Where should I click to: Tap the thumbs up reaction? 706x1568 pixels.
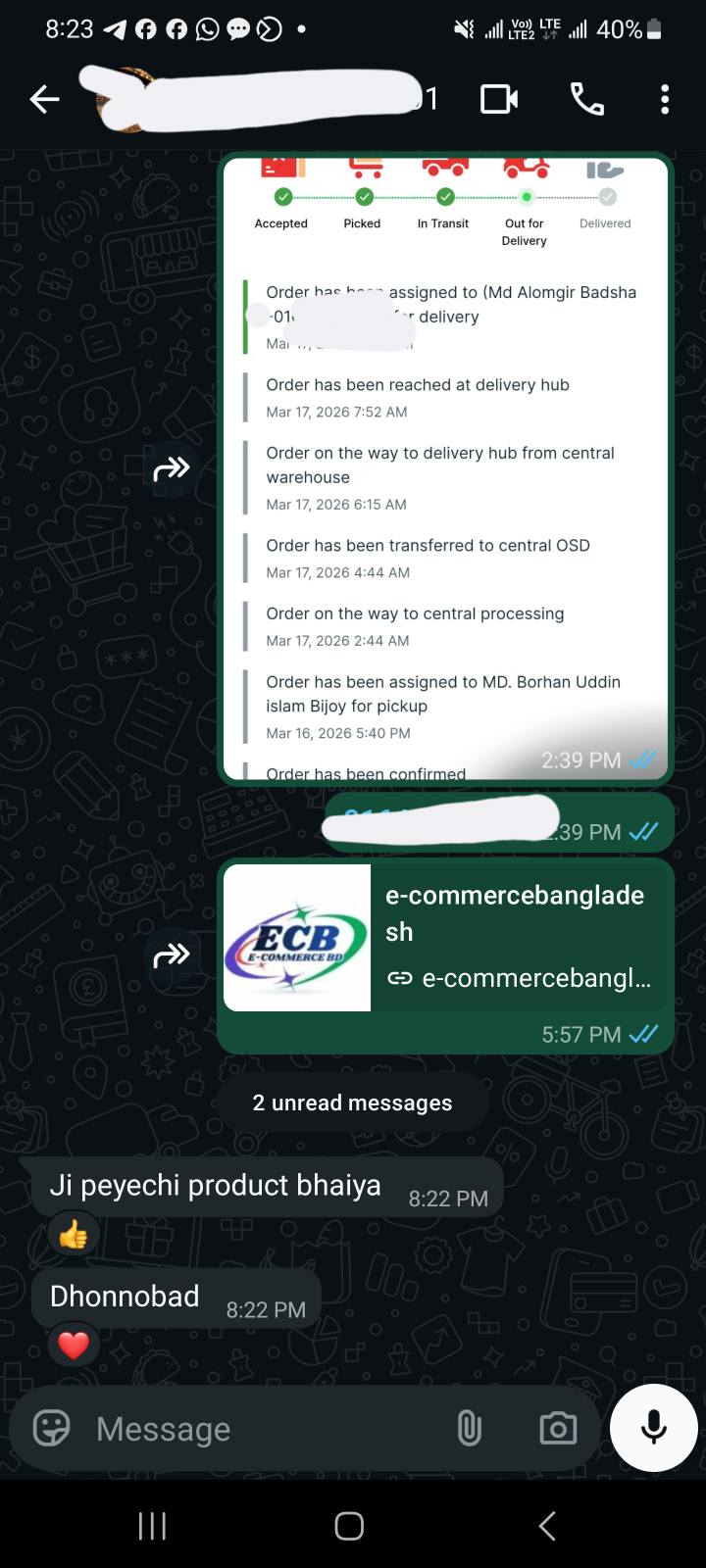(x=74, y=1236)
